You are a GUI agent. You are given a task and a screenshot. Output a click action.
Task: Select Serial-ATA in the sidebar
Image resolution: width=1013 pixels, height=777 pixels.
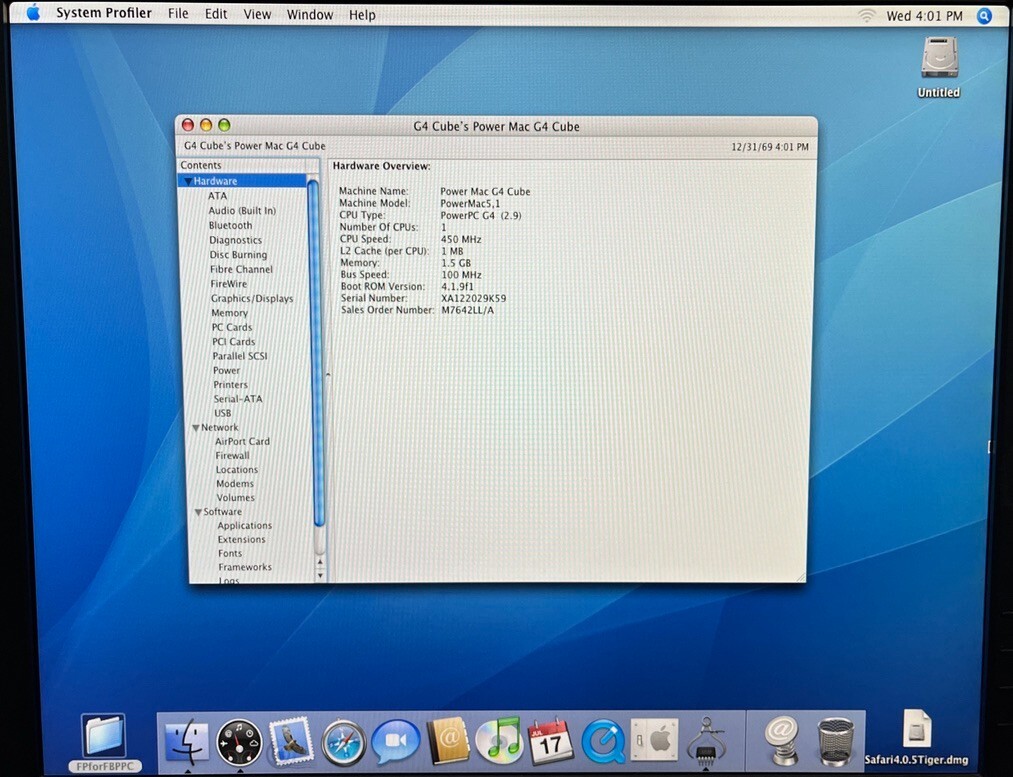(238, 399)
